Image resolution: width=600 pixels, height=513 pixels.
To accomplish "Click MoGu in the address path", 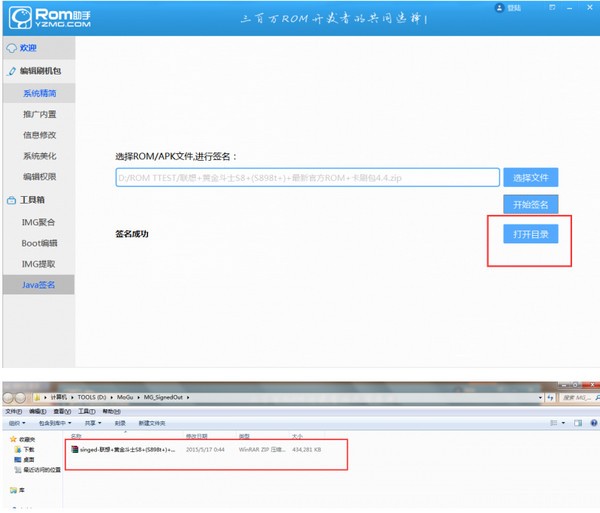I will click(125, 397).
